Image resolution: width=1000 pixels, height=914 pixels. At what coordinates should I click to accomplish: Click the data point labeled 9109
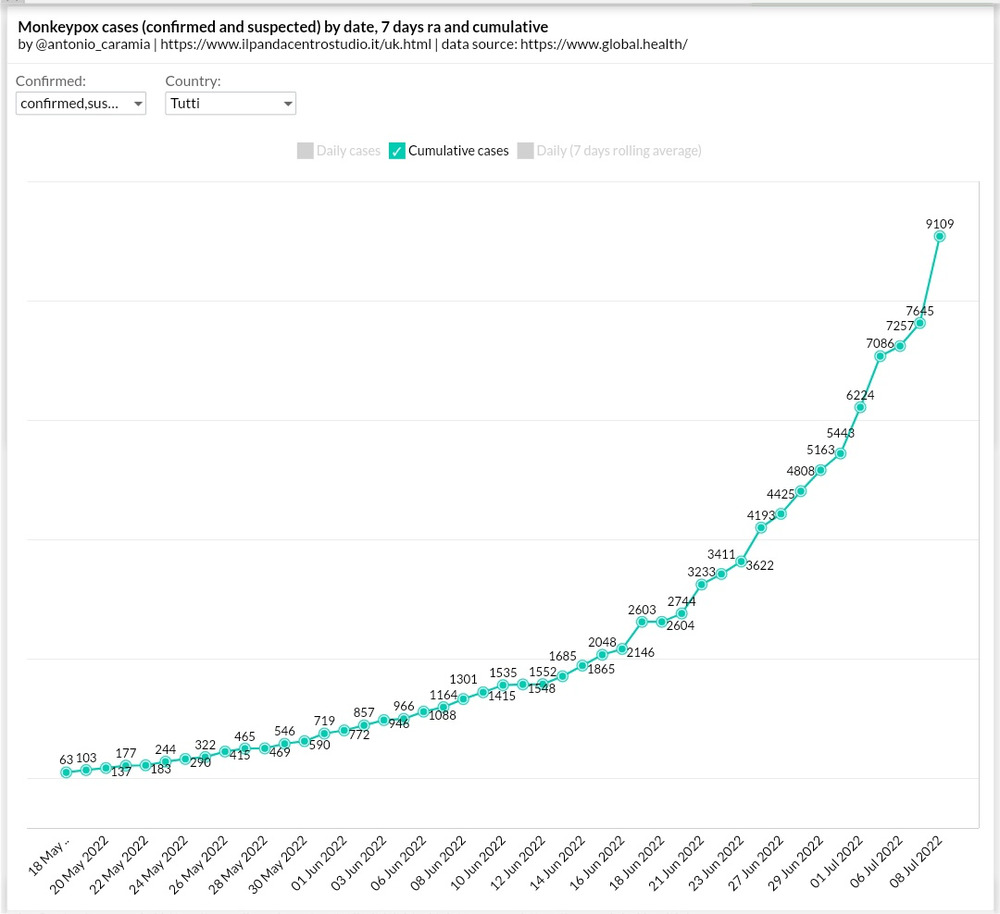(940, 236)
